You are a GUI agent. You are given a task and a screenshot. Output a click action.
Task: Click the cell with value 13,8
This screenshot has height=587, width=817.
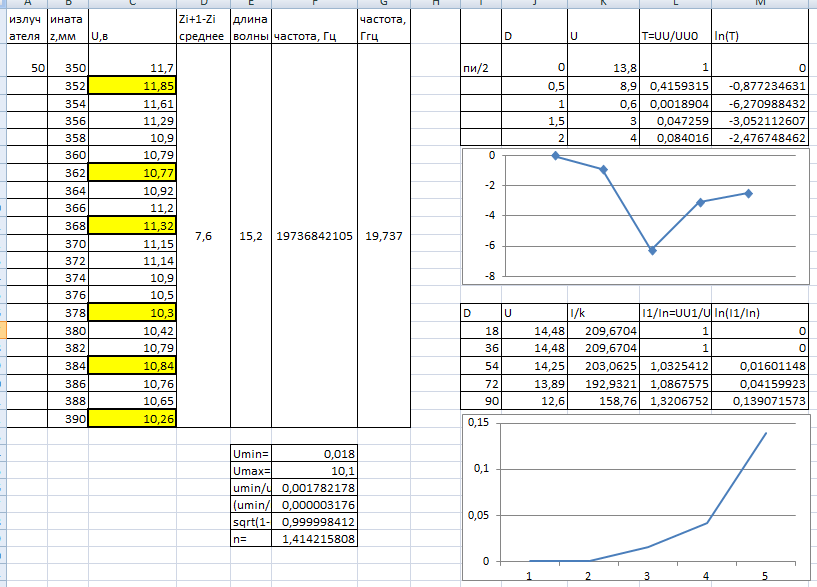pyautogui.click(x=603, y=60)
